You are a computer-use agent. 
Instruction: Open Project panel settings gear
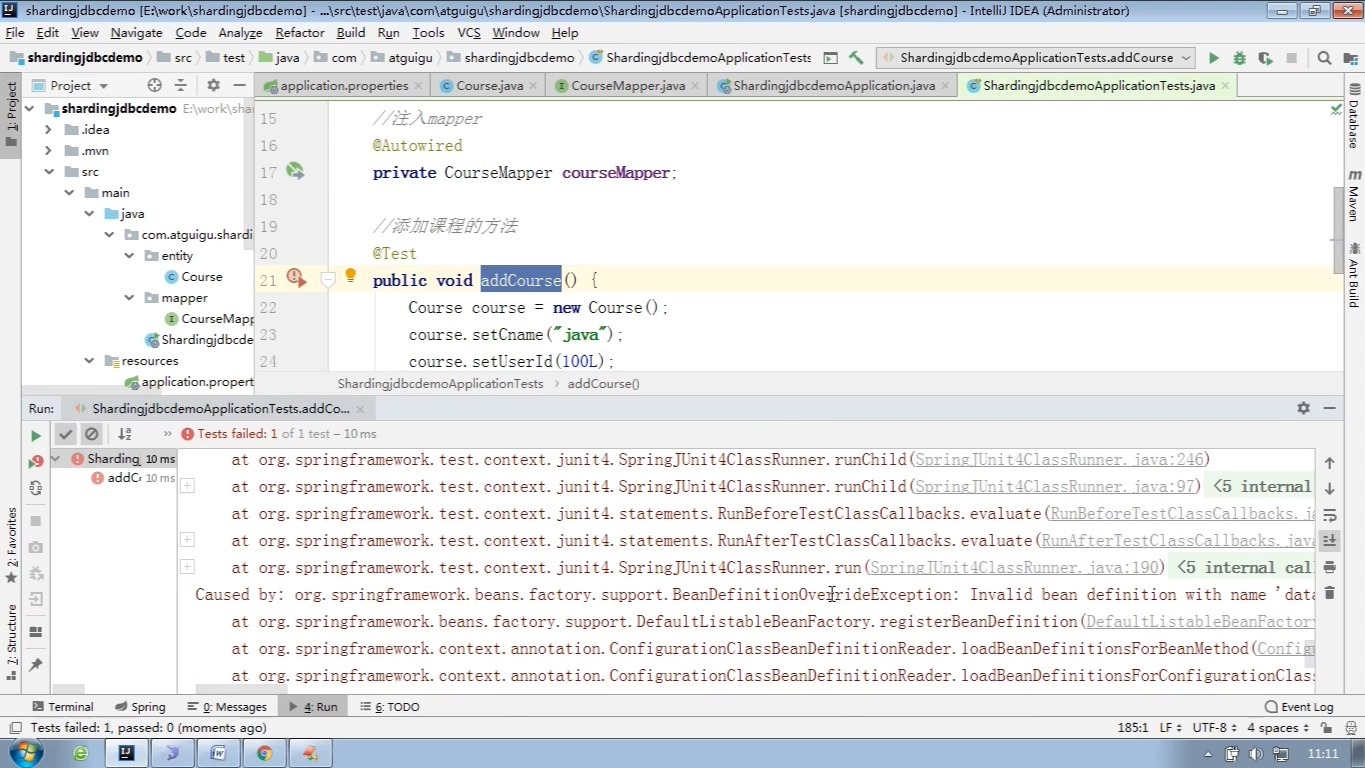[x=213, y=85]
